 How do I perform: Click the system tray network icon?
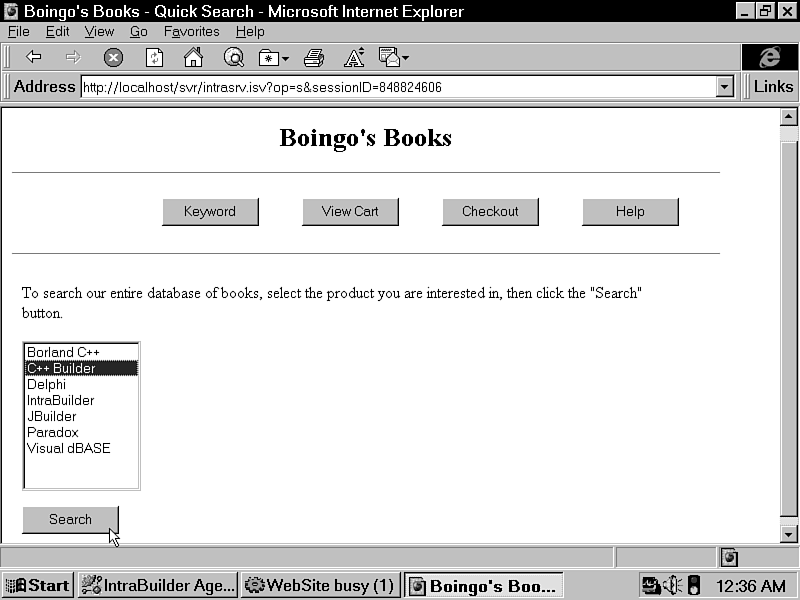(x=651, y=585)
